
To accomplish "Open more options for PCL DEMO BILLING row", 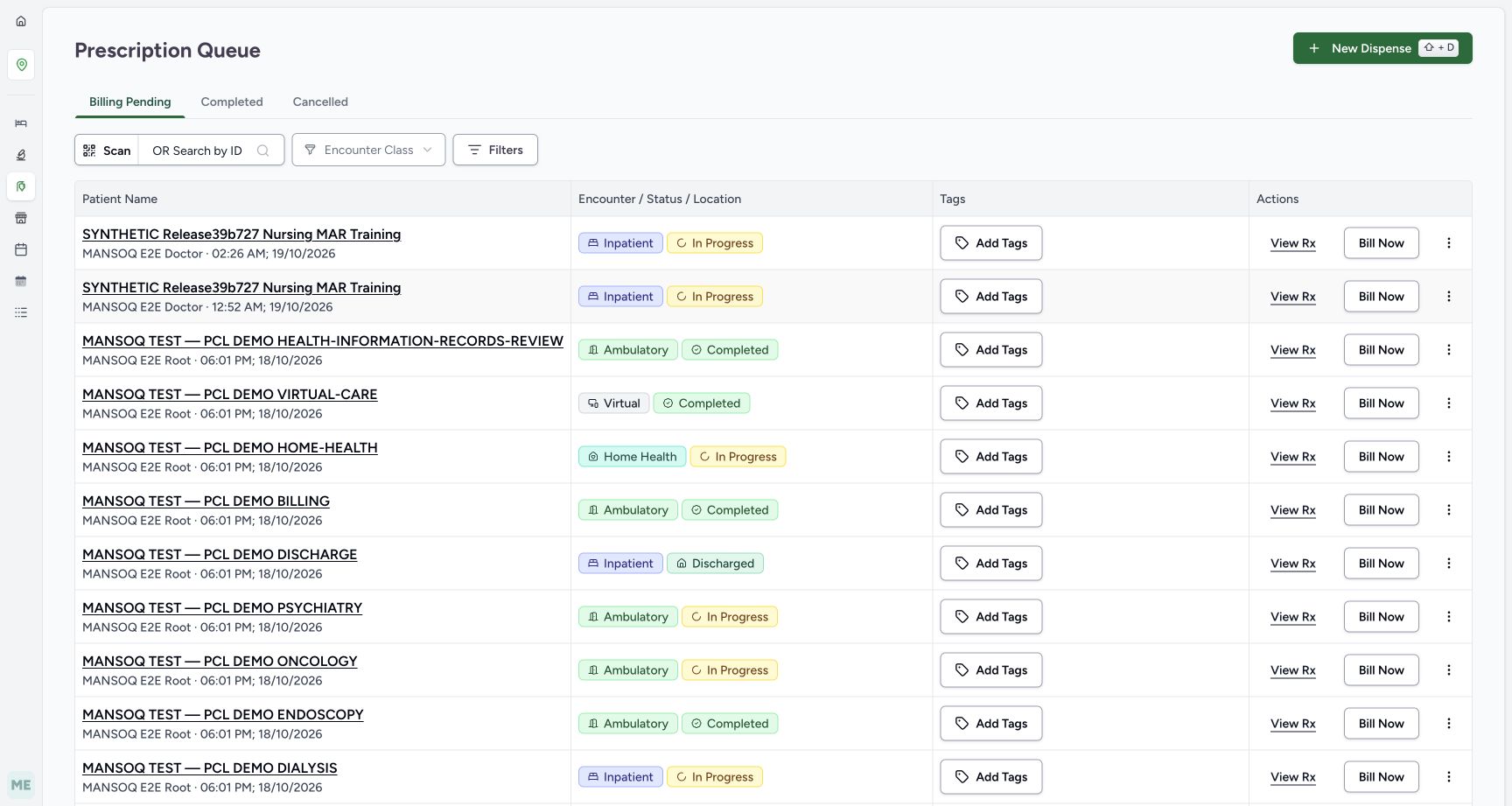I will click(1449, 510).
